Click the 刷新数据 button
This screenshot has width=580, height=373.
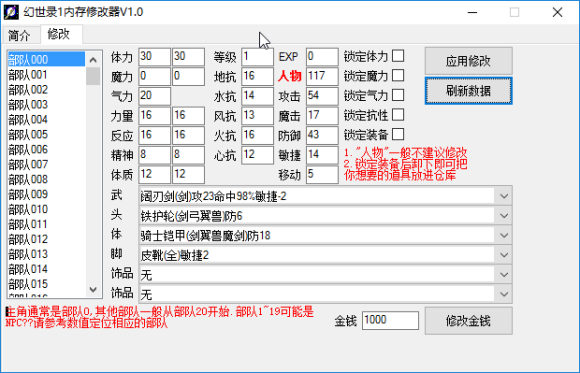tap(468, 91)
